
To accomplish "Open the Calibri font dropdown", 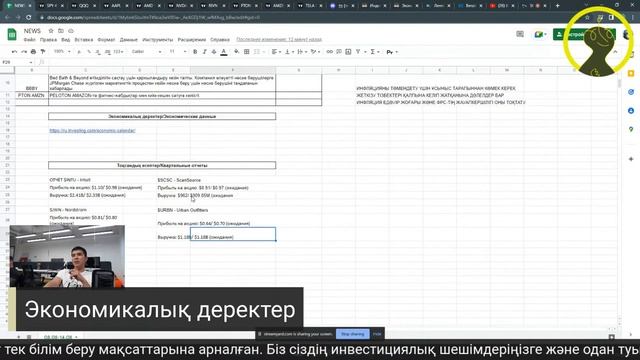I will 146,52.
